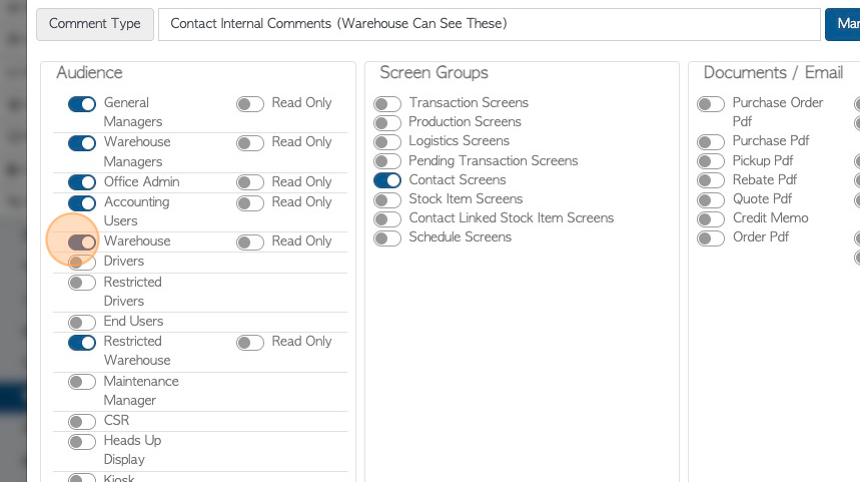Turn on the Purchase Order Pdf toggle
860x482 pixels.
click(x=711, y=104)
